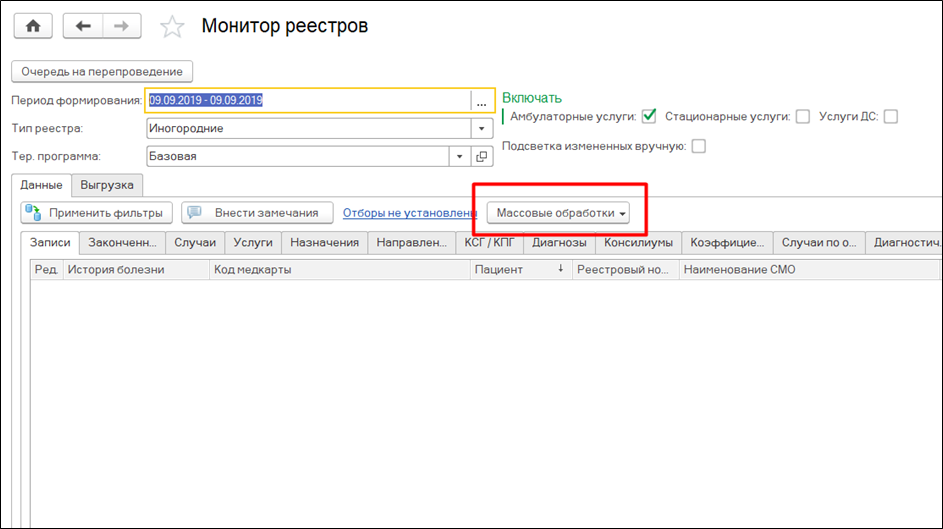
Task: Add page to favorites with star icon
Action: click(172, 27)
